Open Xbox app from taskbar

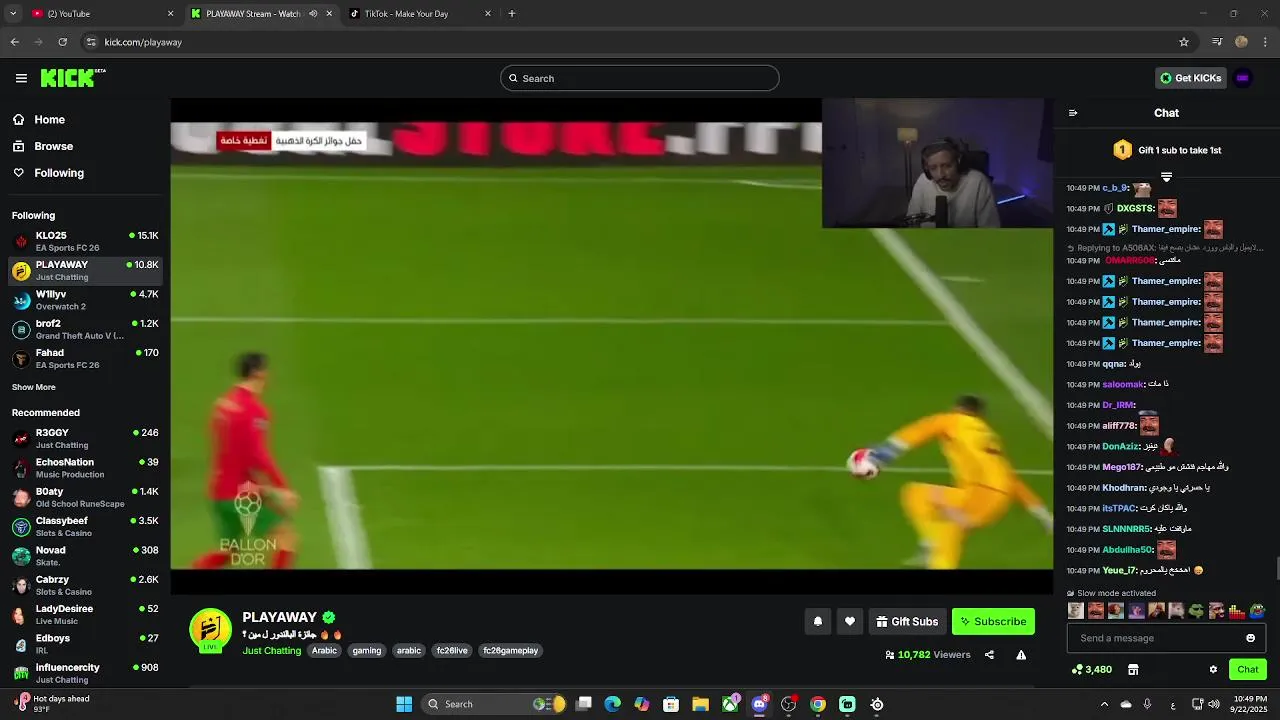730,704
